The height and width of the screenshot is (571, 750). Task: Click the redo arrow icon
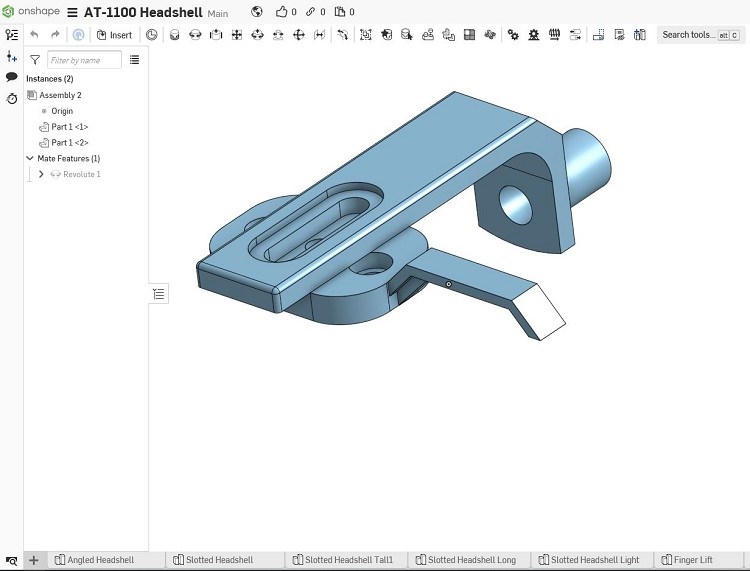(55, 34)
